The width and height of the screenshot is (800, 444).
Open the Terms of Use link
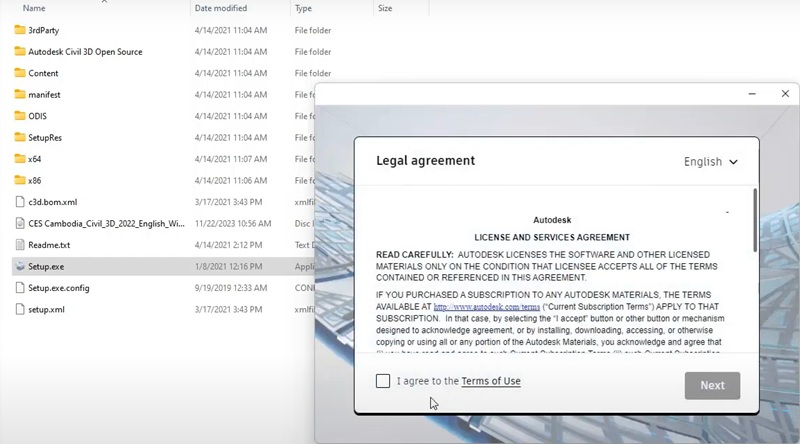pos(490,381)
